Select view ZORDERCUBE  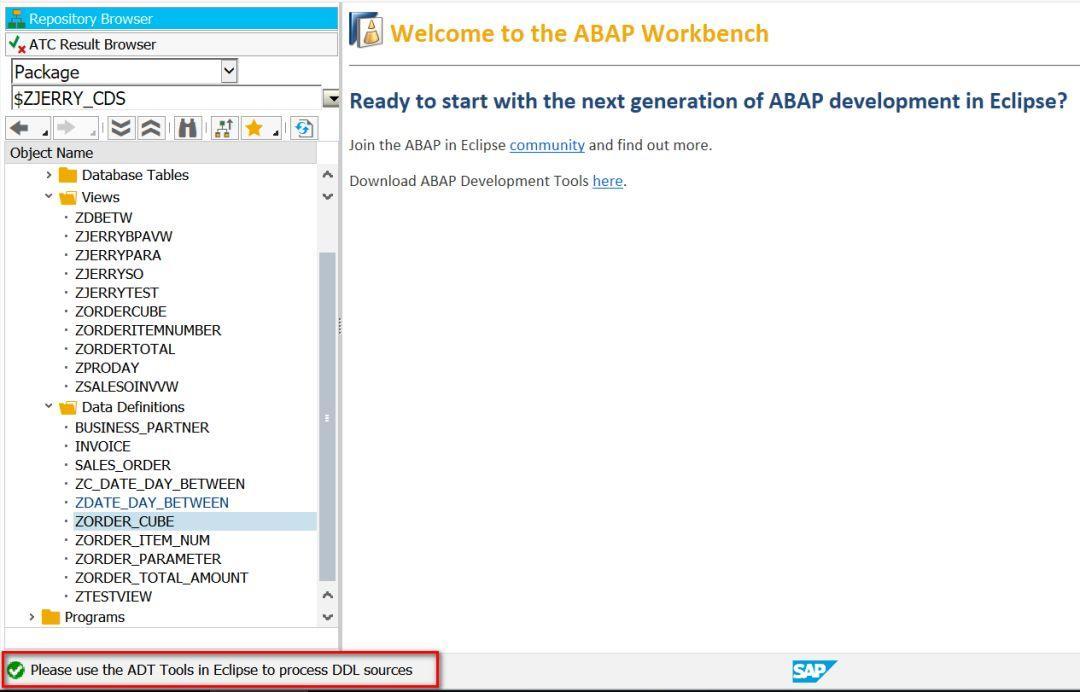(x=121, y=311)
